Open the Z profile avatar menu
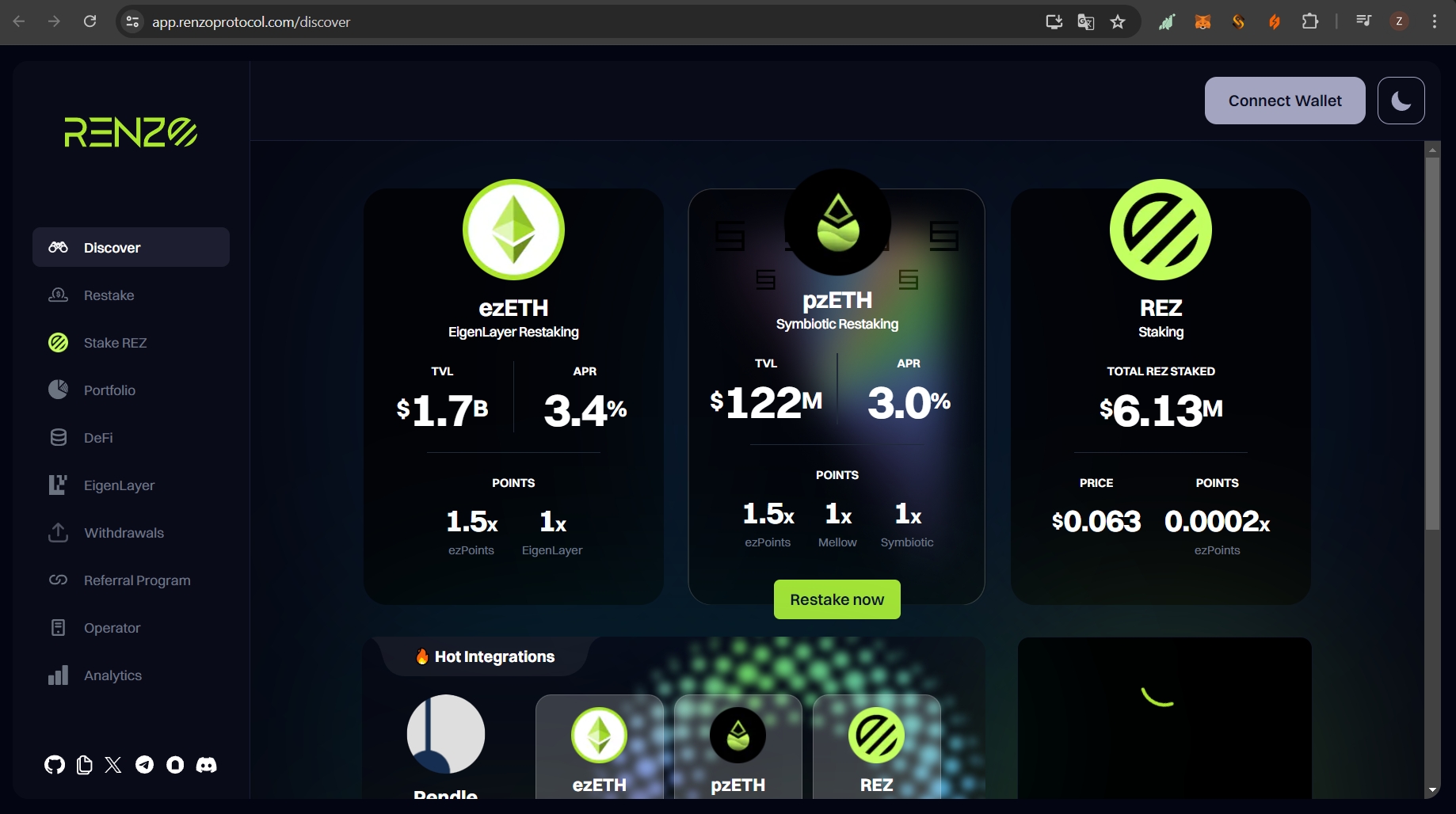 (x=1399, y=22)
